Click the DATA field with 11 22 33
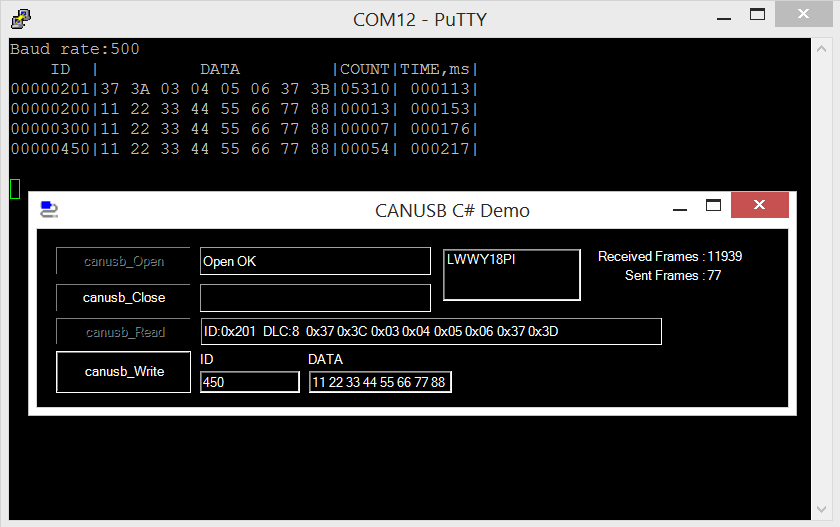The height and width of the screenshot is (527, 840). tap(380, 382)
